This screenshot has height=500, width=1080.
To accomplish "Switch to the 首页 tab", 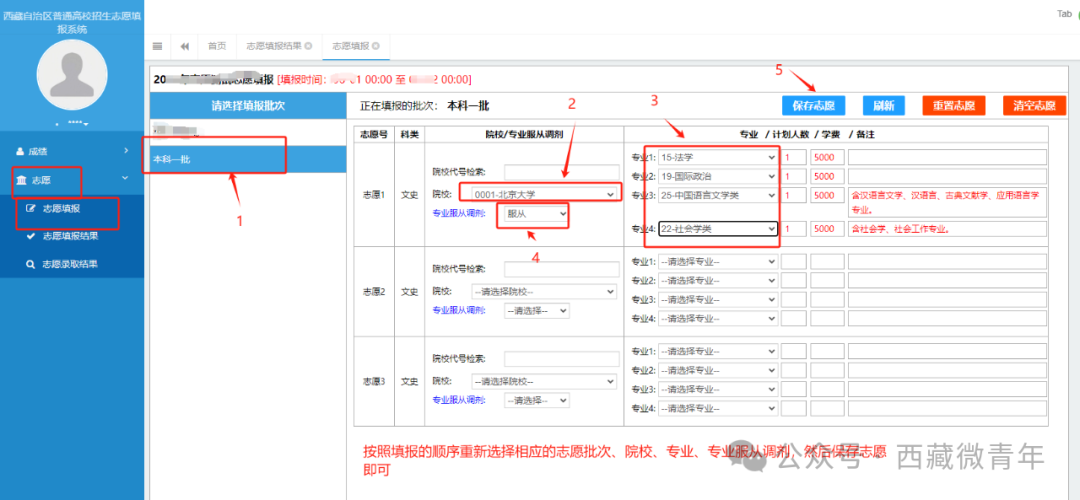I will point(217,46).
